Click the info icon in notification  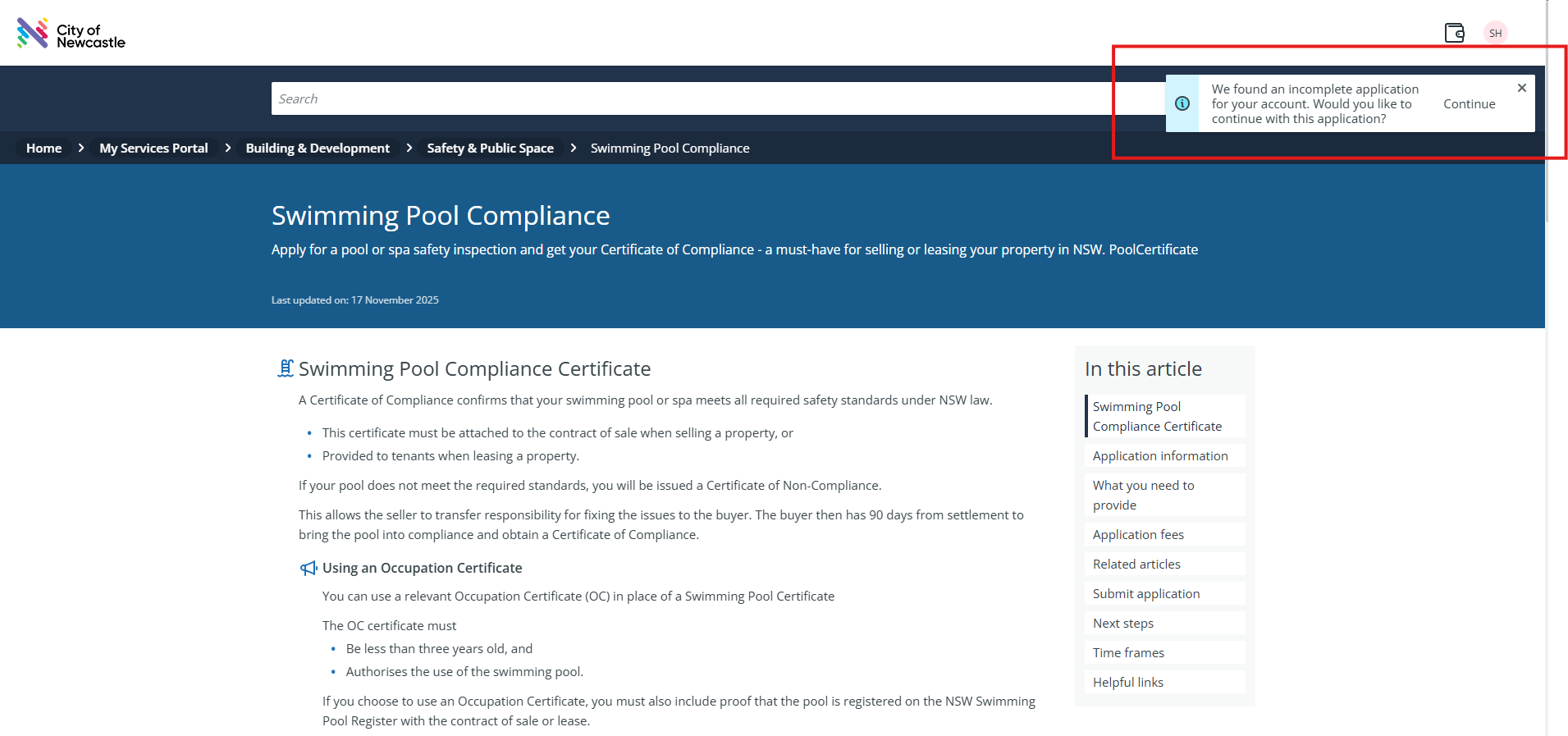point(1182,103)
